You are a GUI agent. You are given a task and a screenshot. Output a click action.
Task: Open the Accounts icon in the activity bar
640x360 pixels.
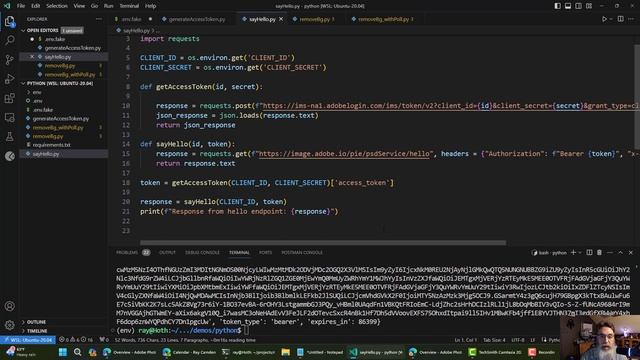9,306
